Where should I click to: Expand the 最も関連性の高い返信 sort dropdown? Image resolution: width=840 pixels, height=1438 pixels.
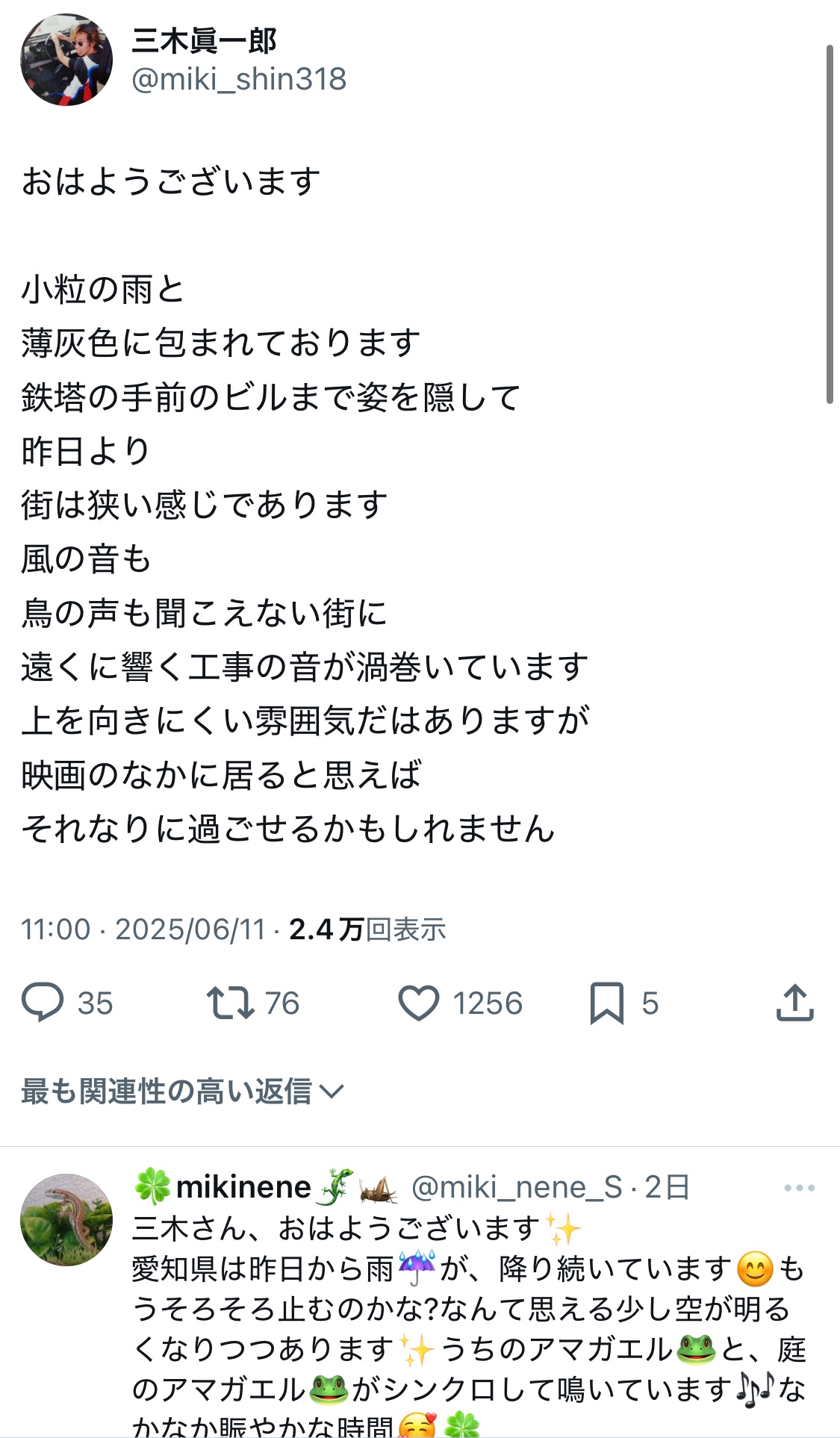(x=166, y=1092)
